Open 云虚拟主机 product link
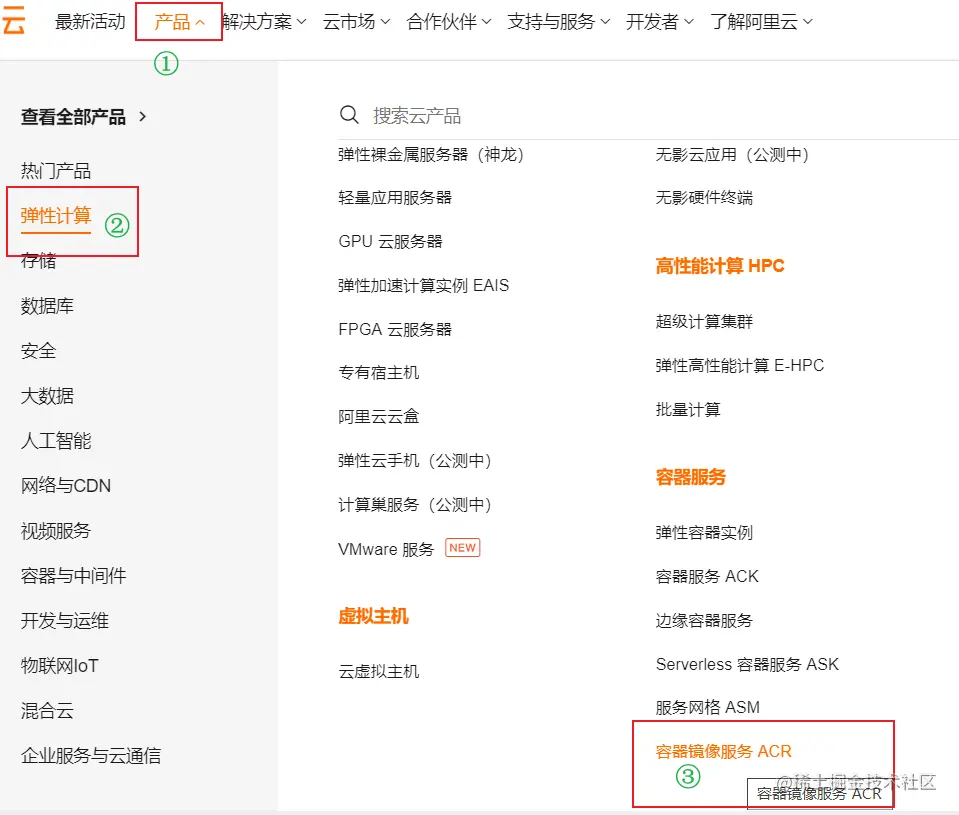Screen dimensions: 959x815 pyautogui.click(x=379, y=671)
